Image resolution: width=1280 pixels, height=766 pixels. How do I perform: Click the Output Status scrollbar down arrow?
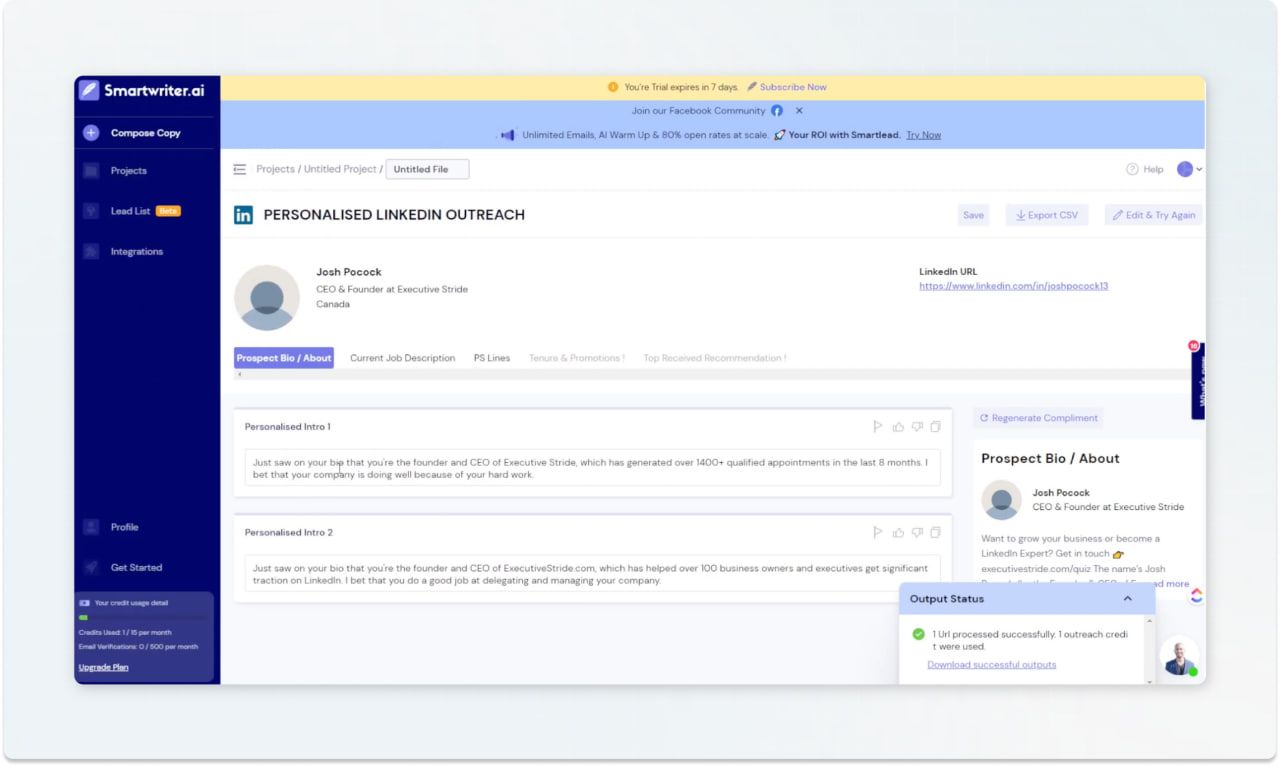[1150, 680]
